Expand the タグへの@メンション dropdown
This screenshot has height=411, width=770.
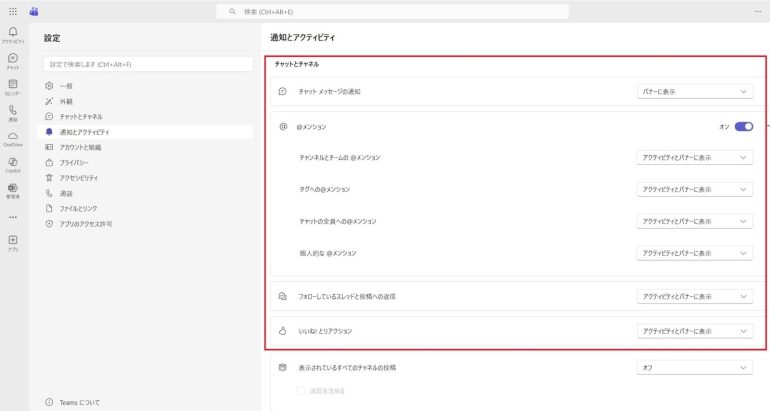click(x=695, y=189)
